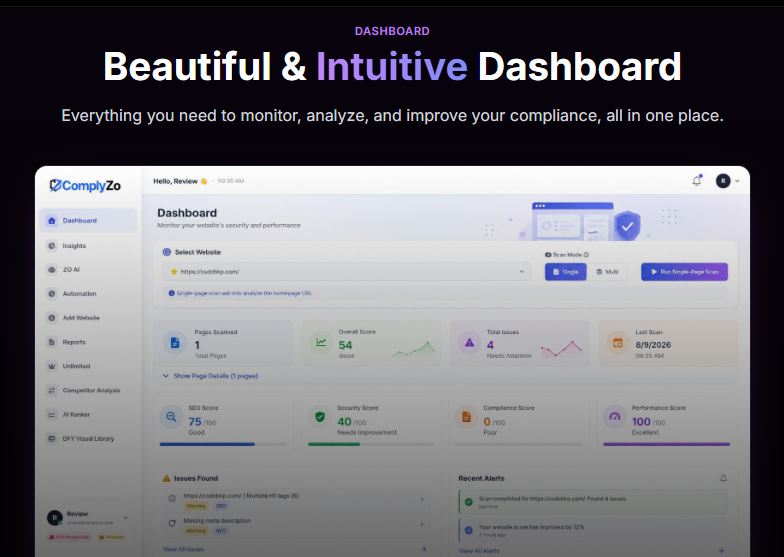
Task: Click the Competitor Analysis arrows icon
Action: pos(52,390)
